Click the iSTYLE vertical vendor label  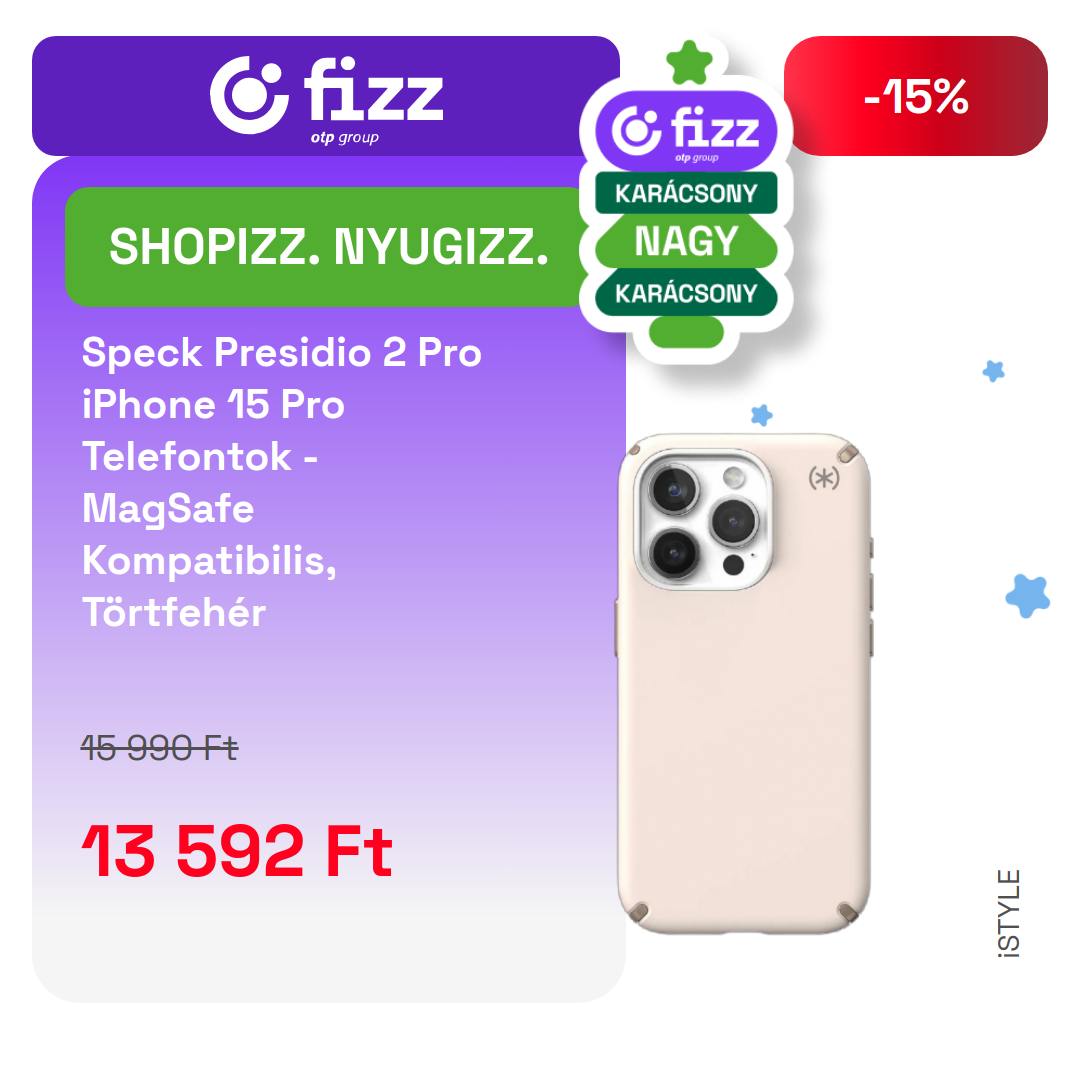coord(1009,913)
